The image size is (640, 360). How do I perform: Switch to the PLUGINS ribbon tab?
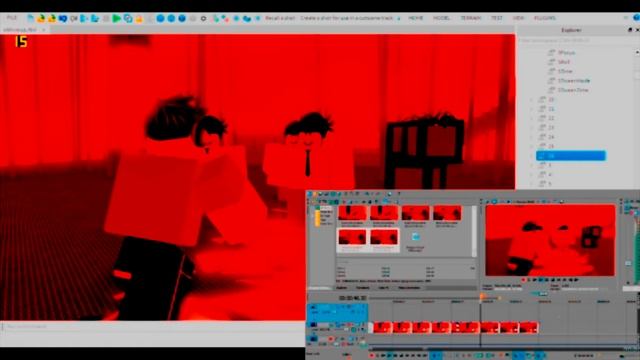point(544,18)
